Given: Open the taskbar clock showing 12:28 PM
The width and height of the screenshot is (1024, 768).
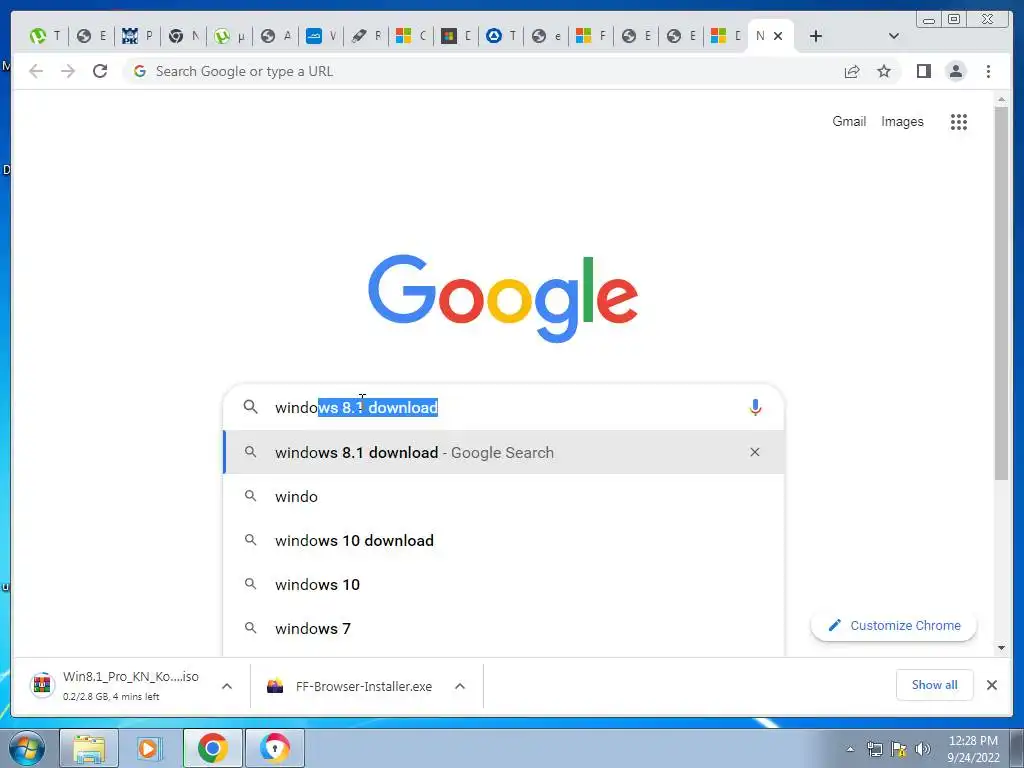Looking at the screenshot, I should tap(973, 749).
